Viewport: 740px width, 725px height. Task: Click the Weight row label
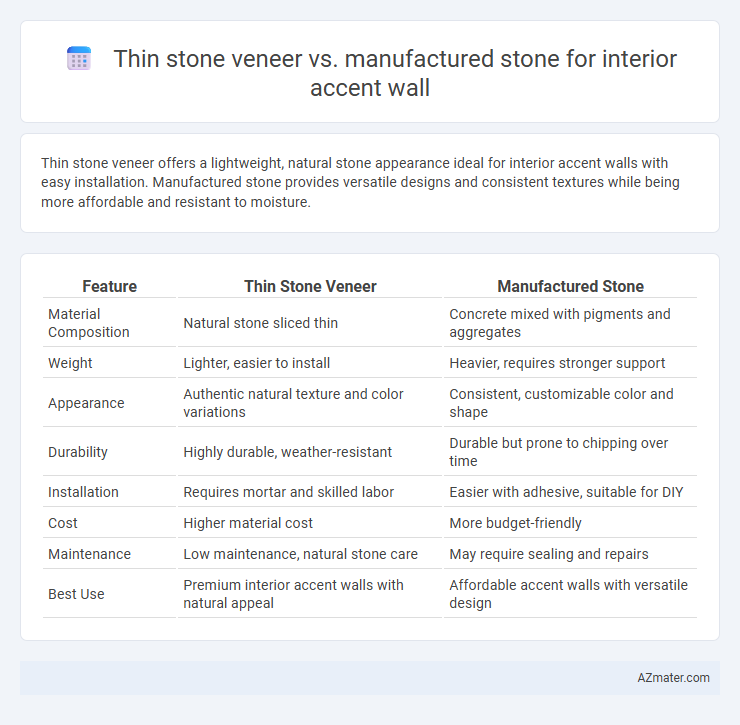(70, 363)
